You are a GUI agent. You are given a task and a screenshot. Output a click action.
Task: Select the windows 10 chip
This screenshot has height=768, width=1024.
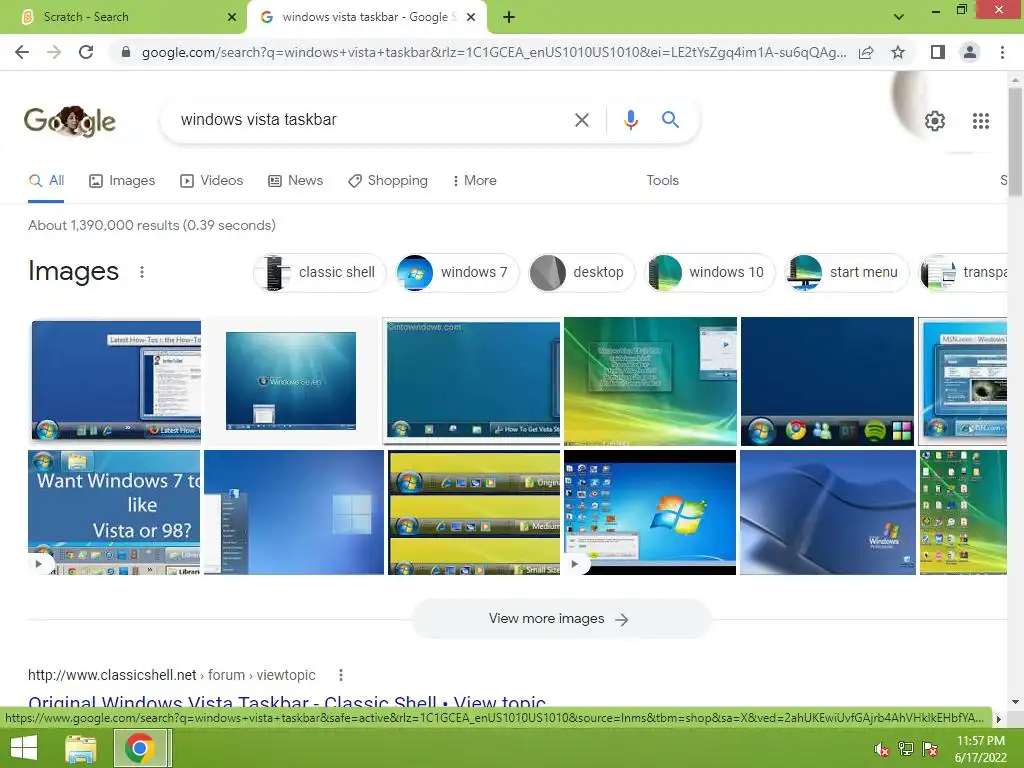coord(709,272)
